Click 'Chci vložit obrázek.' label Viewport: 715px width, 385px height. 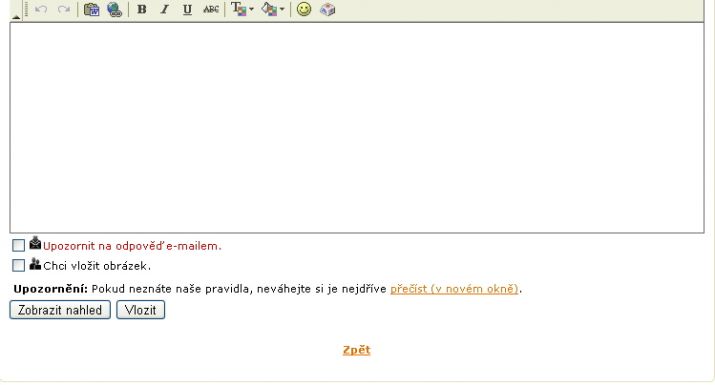97,266
